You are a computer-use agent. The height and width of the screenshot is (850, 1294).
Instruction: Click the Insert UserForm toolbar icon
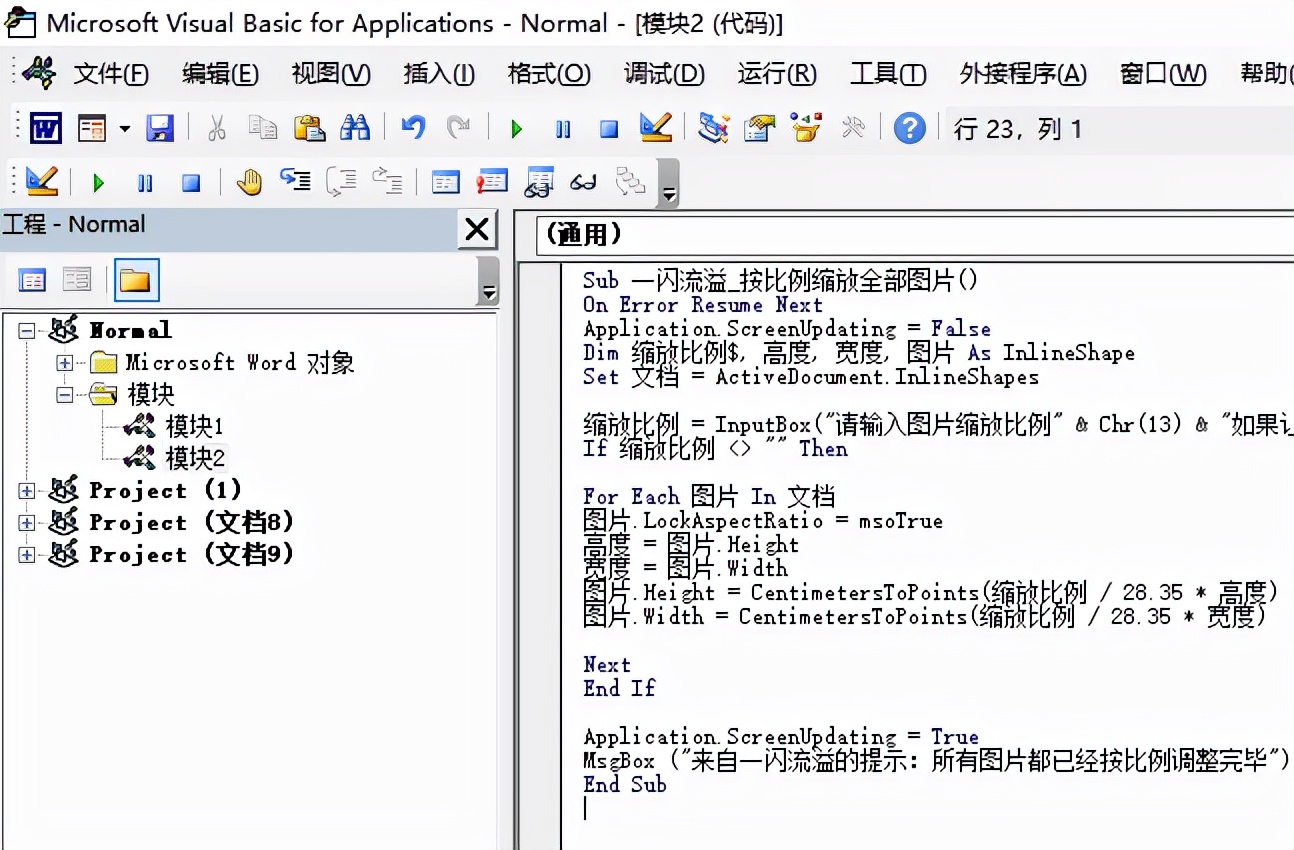(93, 128)
